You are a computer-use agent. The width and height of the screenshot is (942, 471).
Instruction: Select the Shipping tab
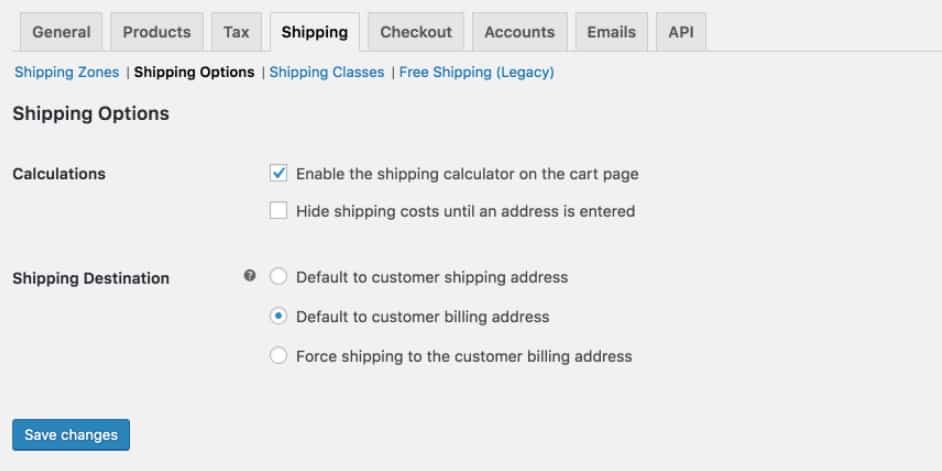[315, 32]
